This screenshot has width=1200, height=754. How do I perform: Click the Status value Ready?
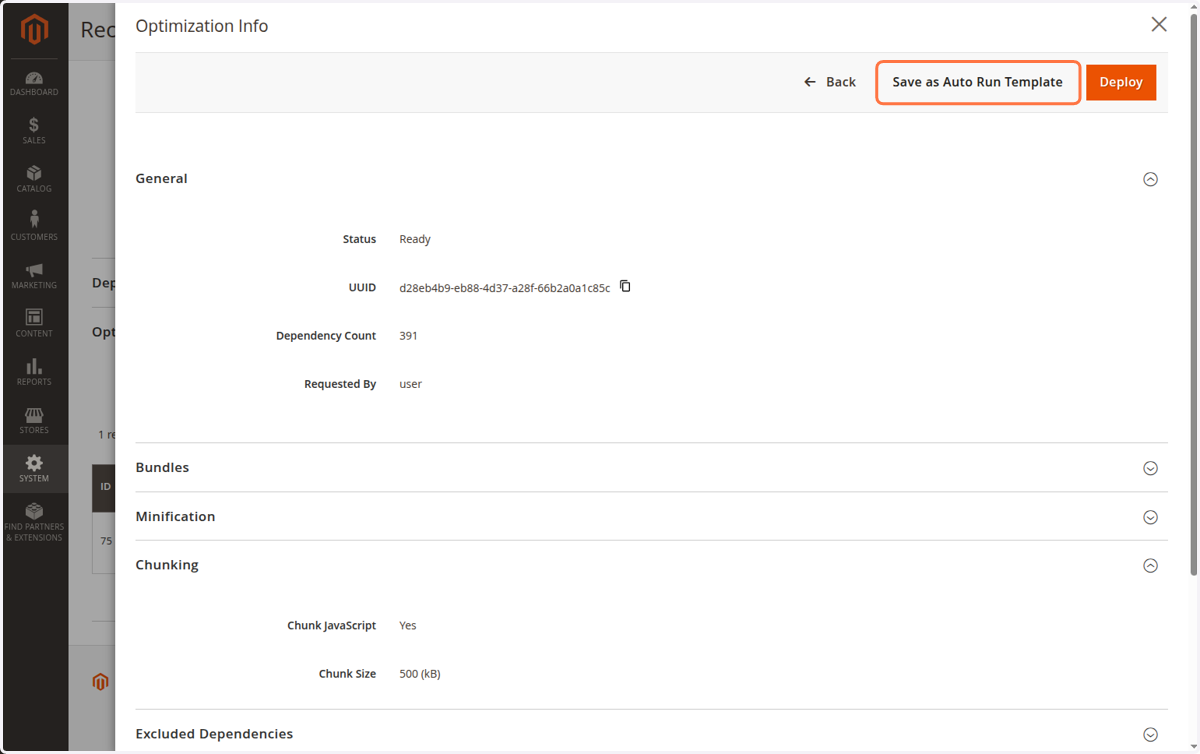[415, 240]
